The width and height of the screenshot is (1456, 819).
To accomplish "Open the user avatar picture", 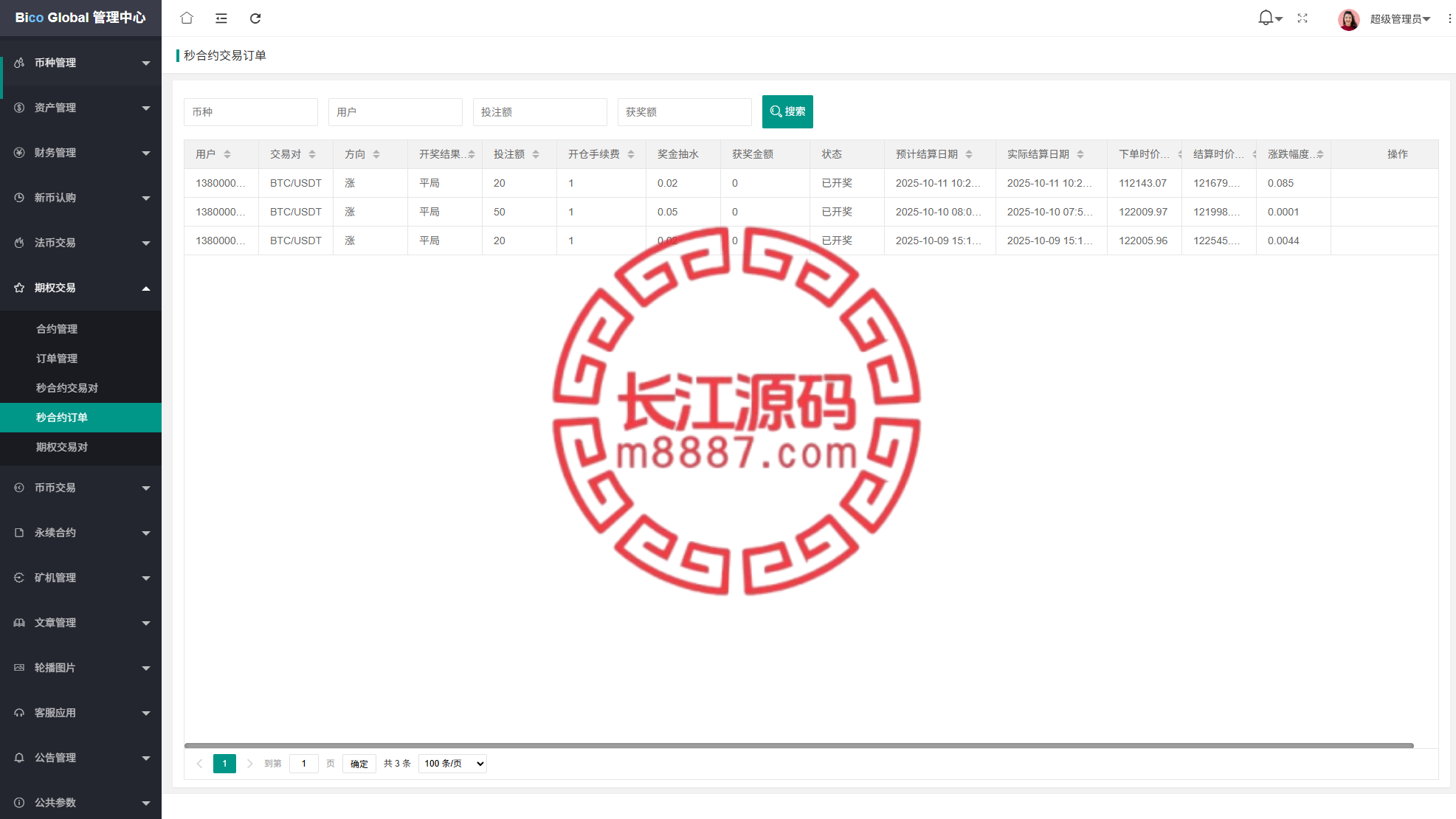I will click(x=1349, y=19).
